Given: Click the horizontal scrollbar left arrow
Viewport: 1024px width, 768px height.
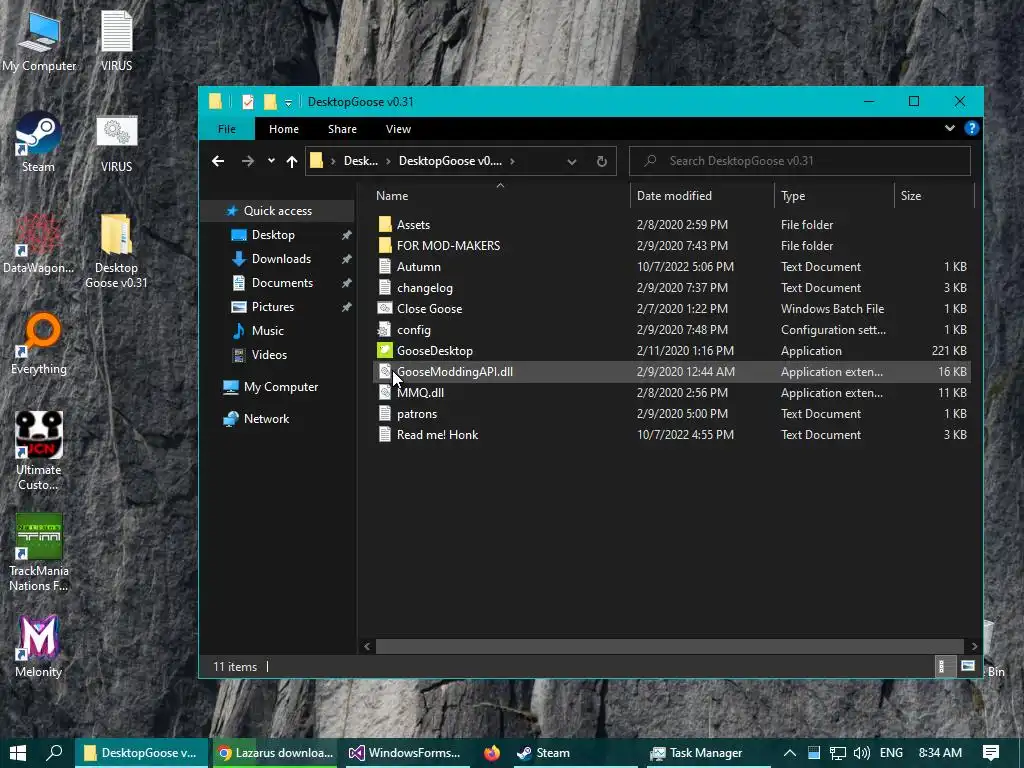Looking at the screenshot, I should (367, 647).
